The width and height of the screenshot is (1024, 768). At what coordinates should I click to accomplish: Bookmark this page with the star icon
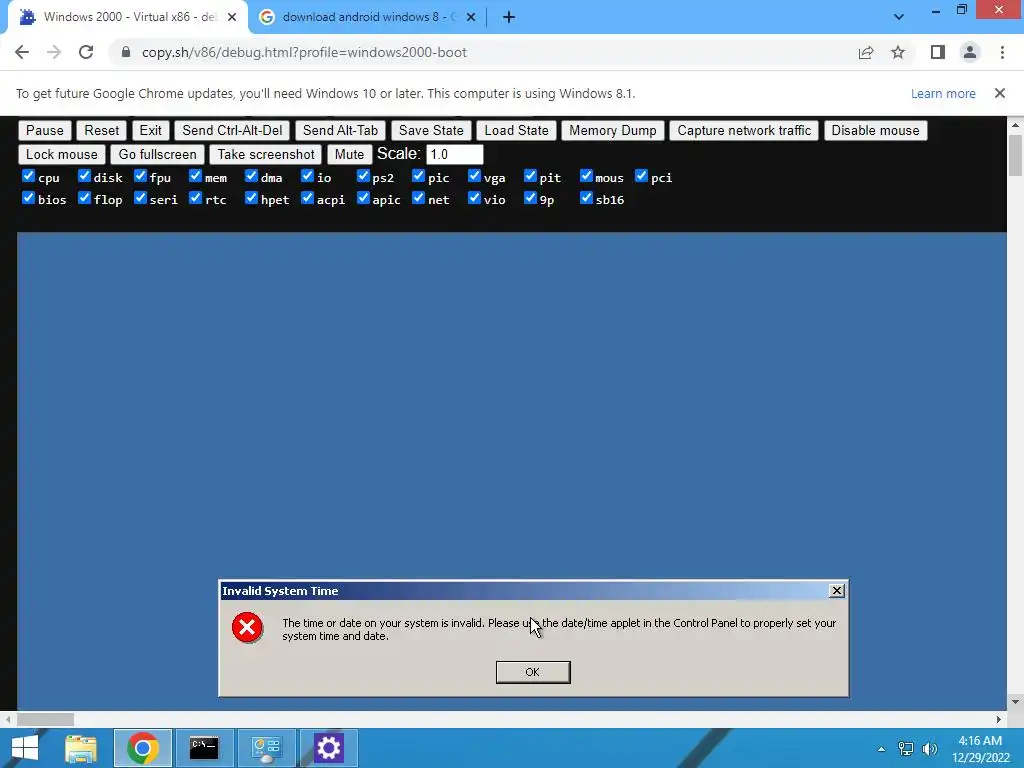898,52
